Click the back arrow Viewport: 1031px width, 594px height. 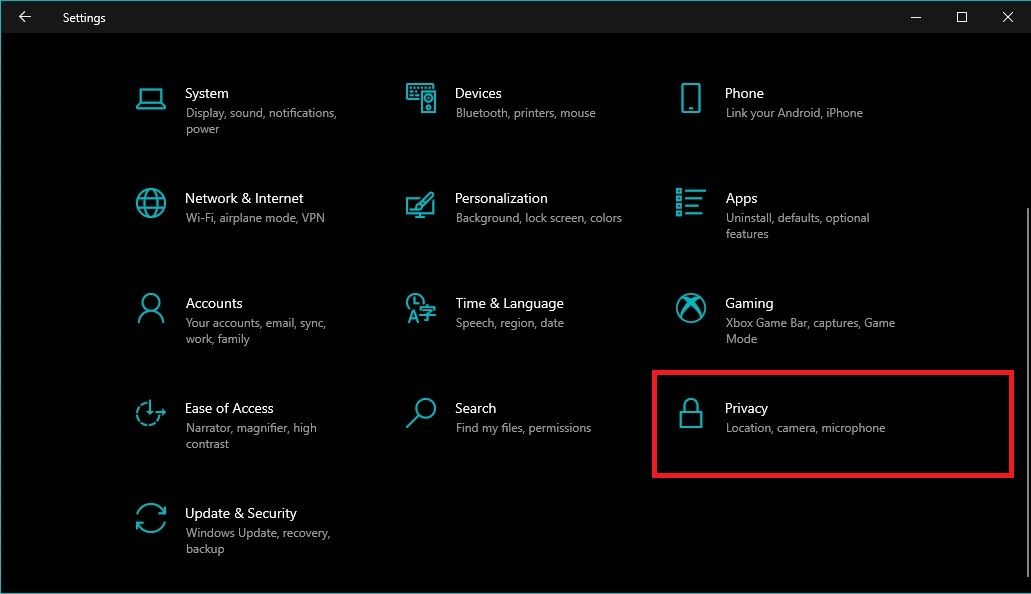pos(25,17)
